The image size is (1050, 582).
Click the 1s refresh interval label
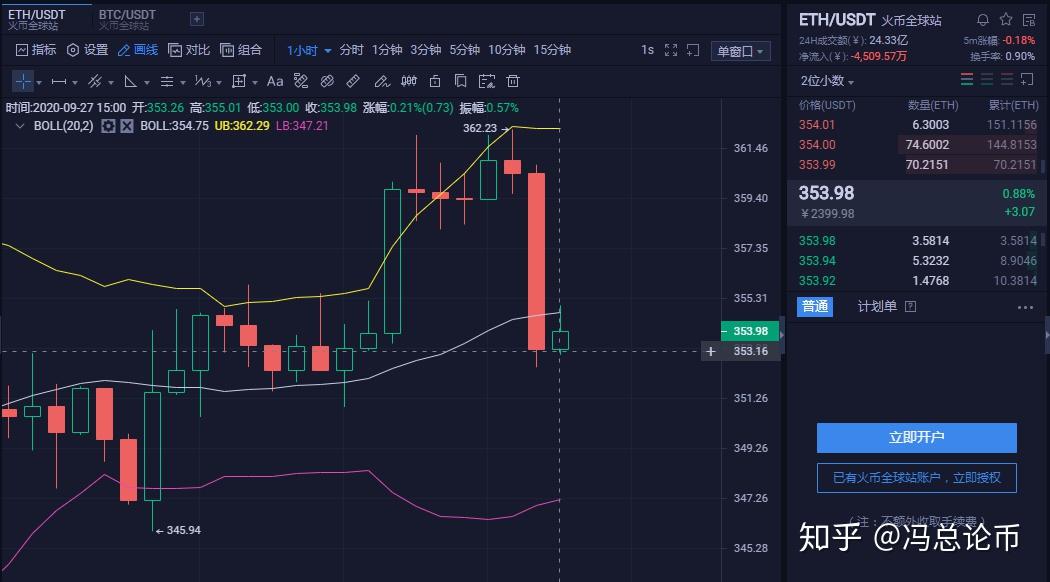coord(648,50)
